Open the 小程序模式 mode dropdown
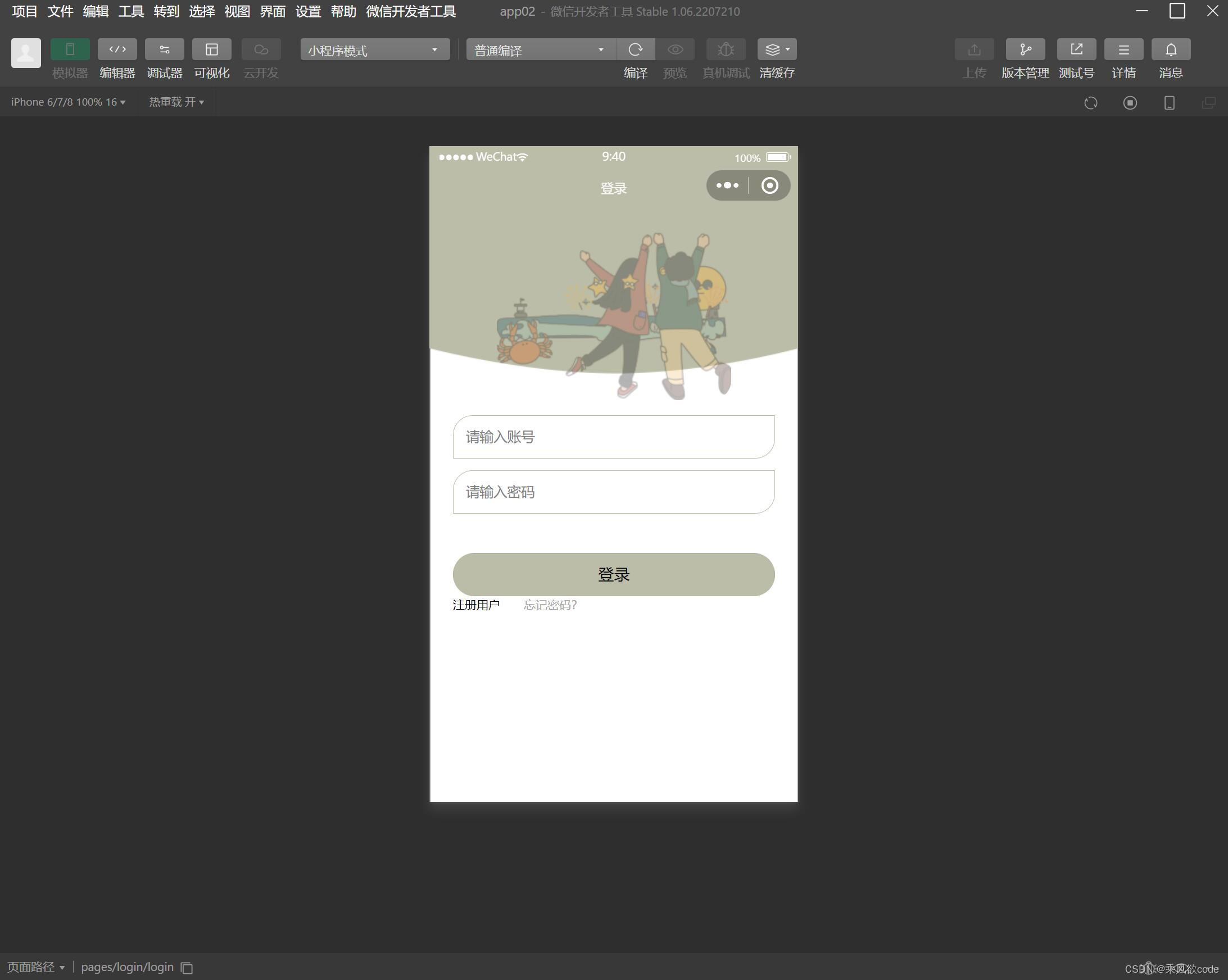This screenshot has width=1228, height=980. 373,49
